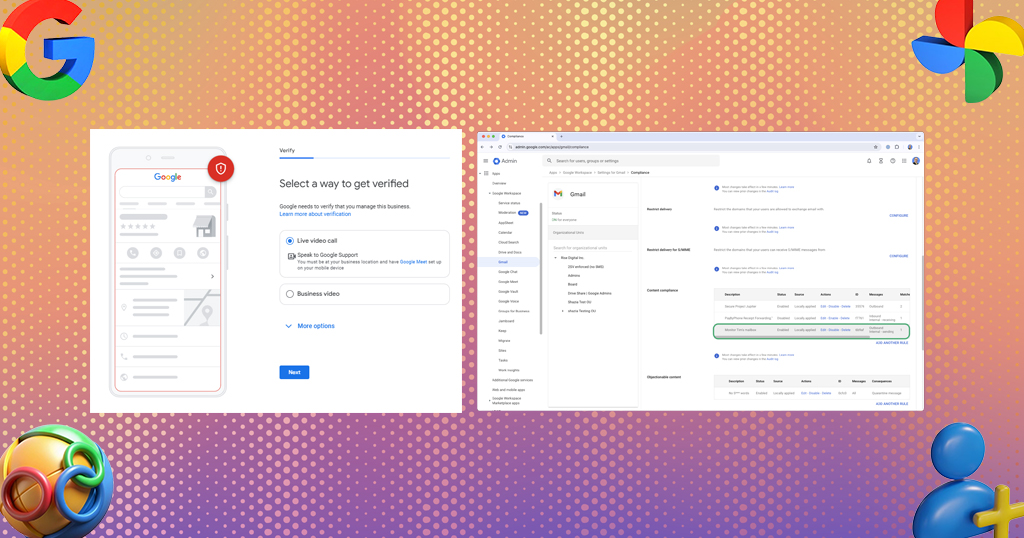Switch to the Compliance browser tab
1024x538 pixels.
point(528,136)
